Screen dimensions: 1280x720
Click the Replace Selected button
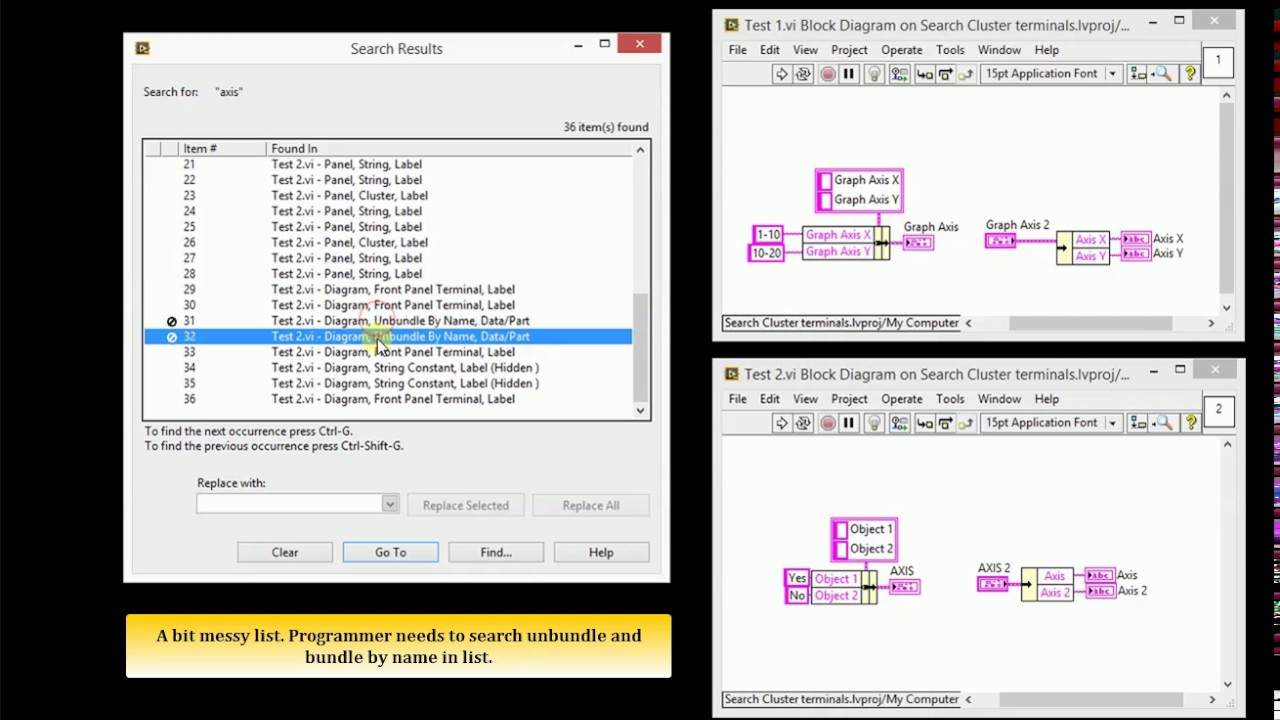(x=466, y=505)
